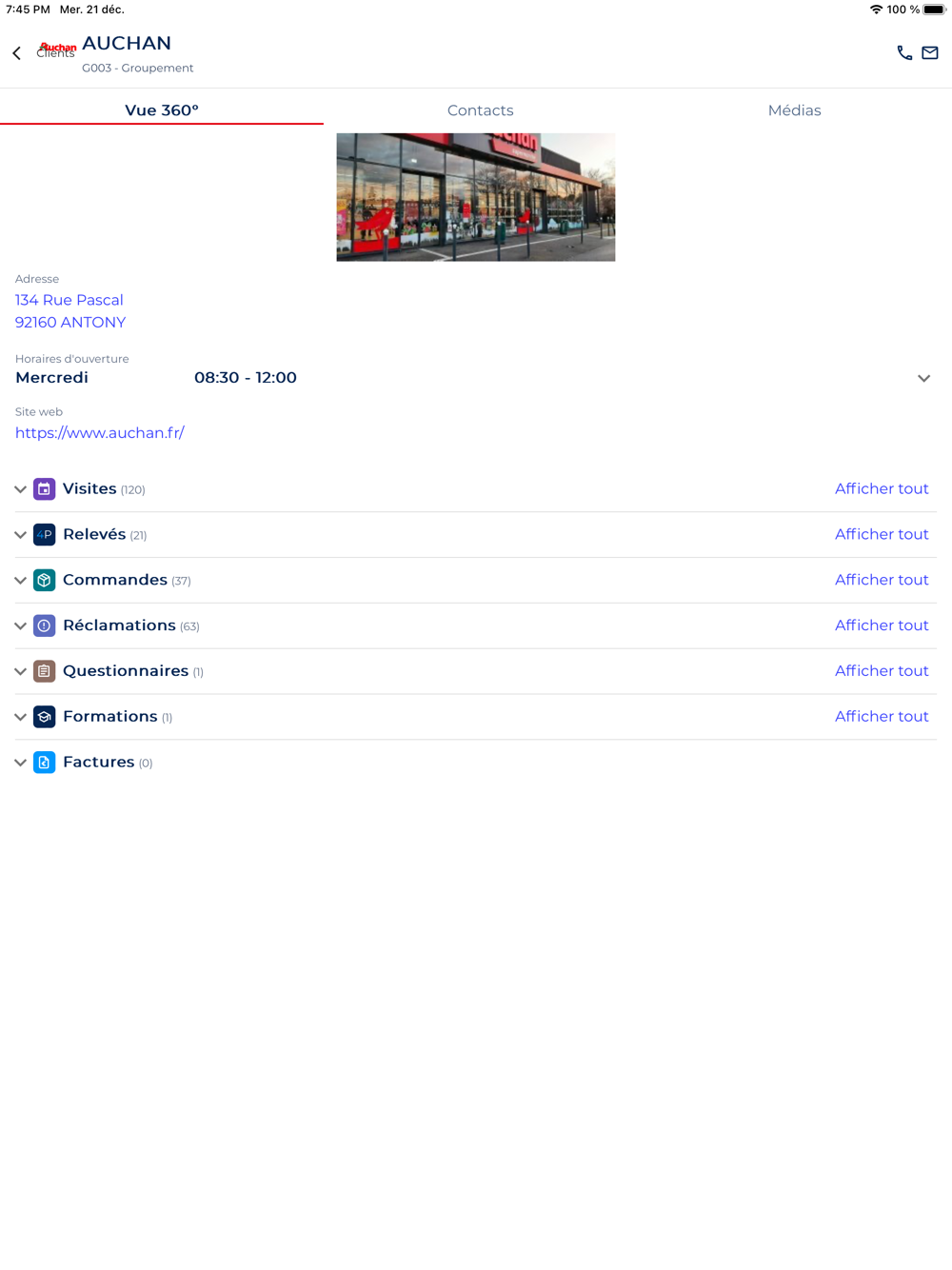Image resolution: width=952 pixels, height=1270 pixels.
Task: Expand the Factures section chevron
Action: point(20,764)
